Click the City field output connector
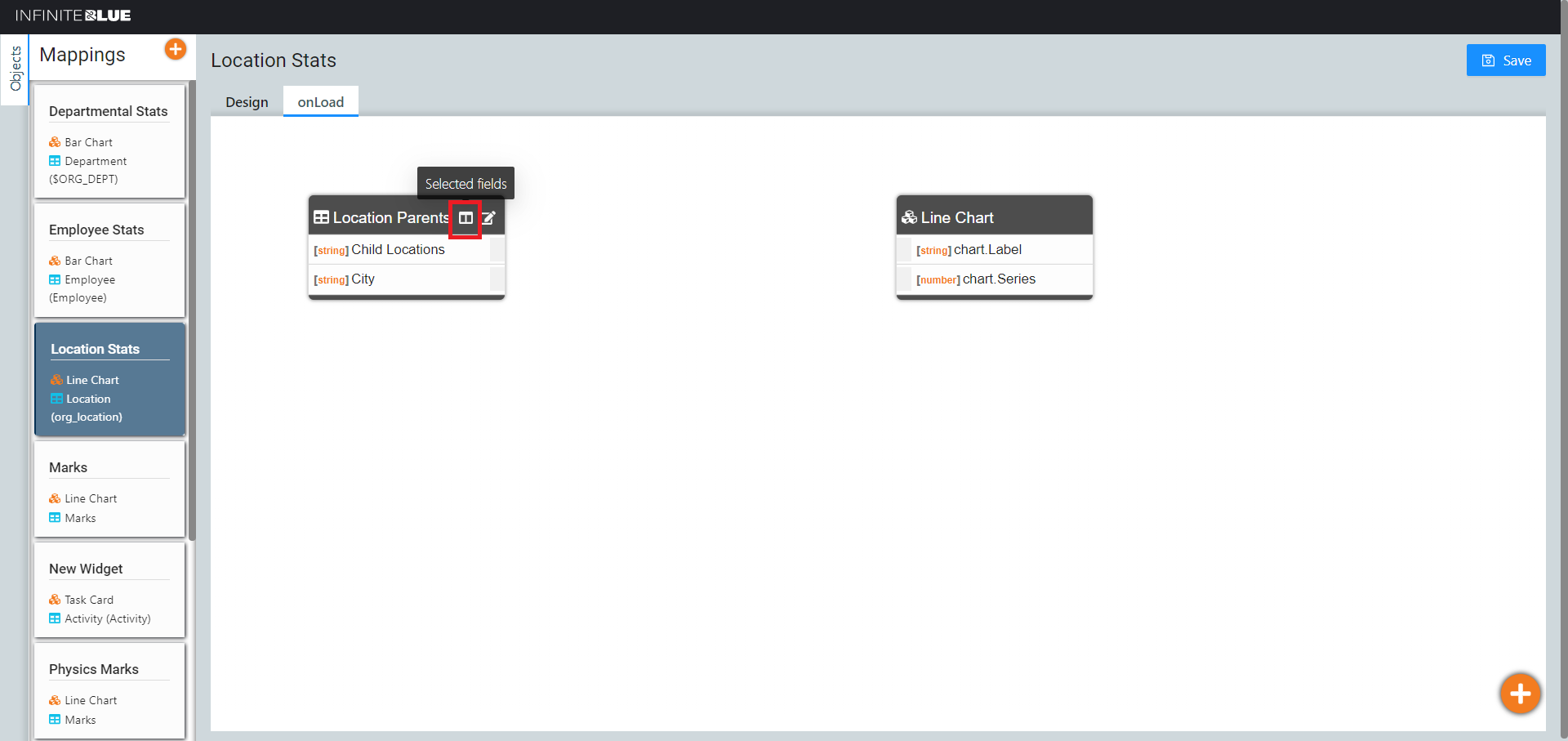This screenshot has height=741, width=1568. [497, 279]
